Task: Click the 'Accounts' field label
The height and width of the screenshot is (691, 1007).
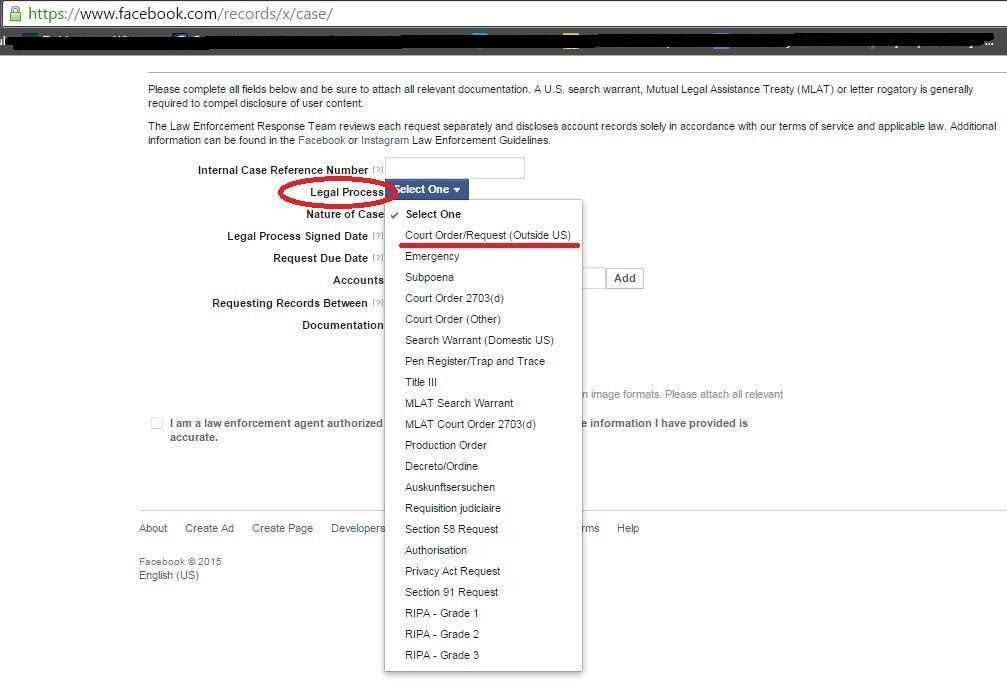Action: (358, 281)
